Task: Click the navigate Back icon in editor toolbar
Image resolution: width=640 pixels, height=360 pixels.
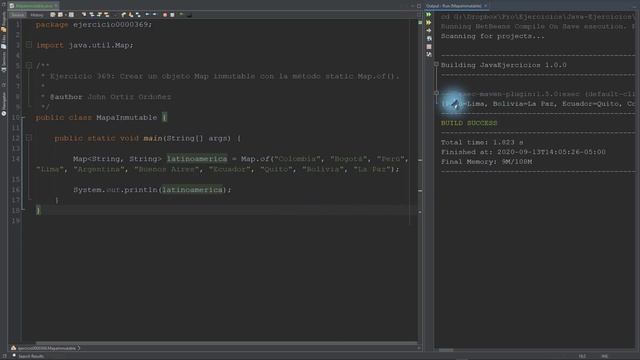Action: coord(60,15)
